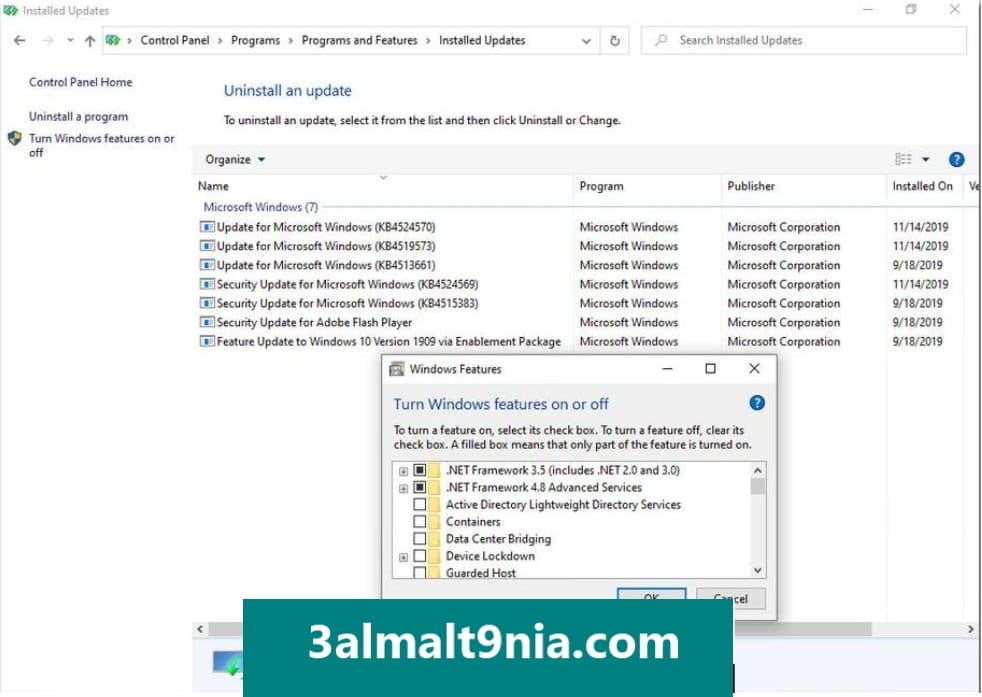
Task: Toggle .NET Framework 3.5 checkbox
Action: coord(420,470)
